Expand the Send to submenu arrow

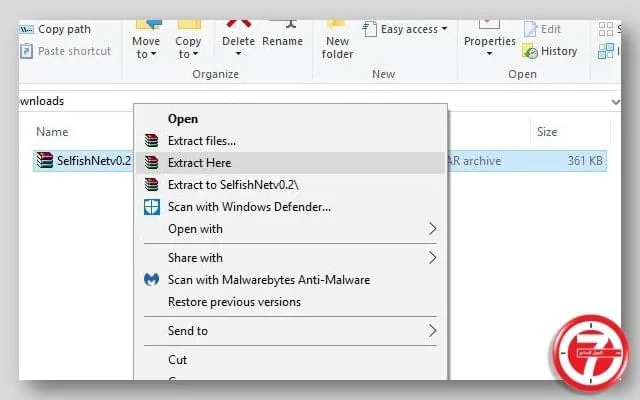pos(433,331)
